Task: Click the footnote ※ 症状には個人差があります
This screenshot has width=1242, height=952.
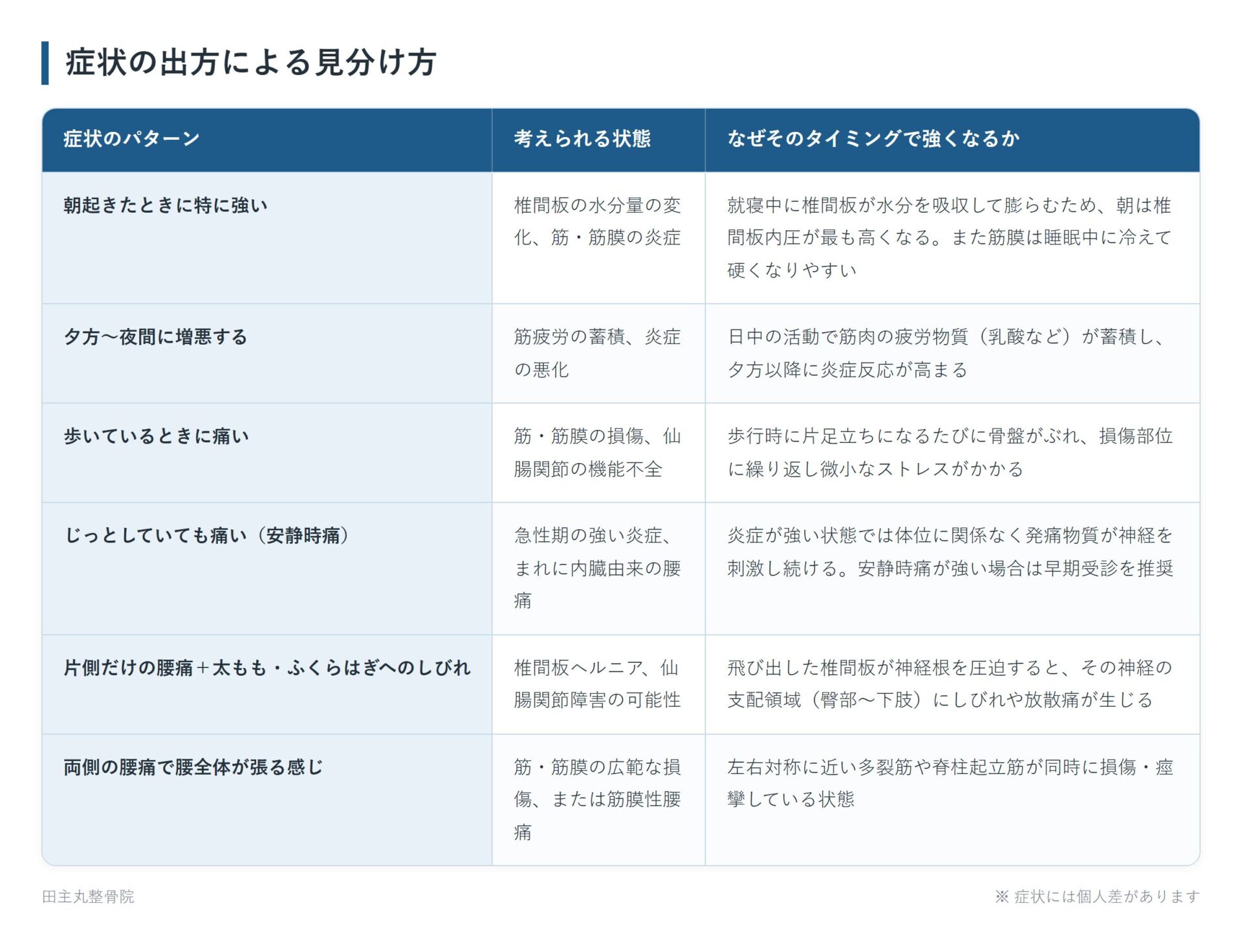Action: click(x=1097, y=896)
